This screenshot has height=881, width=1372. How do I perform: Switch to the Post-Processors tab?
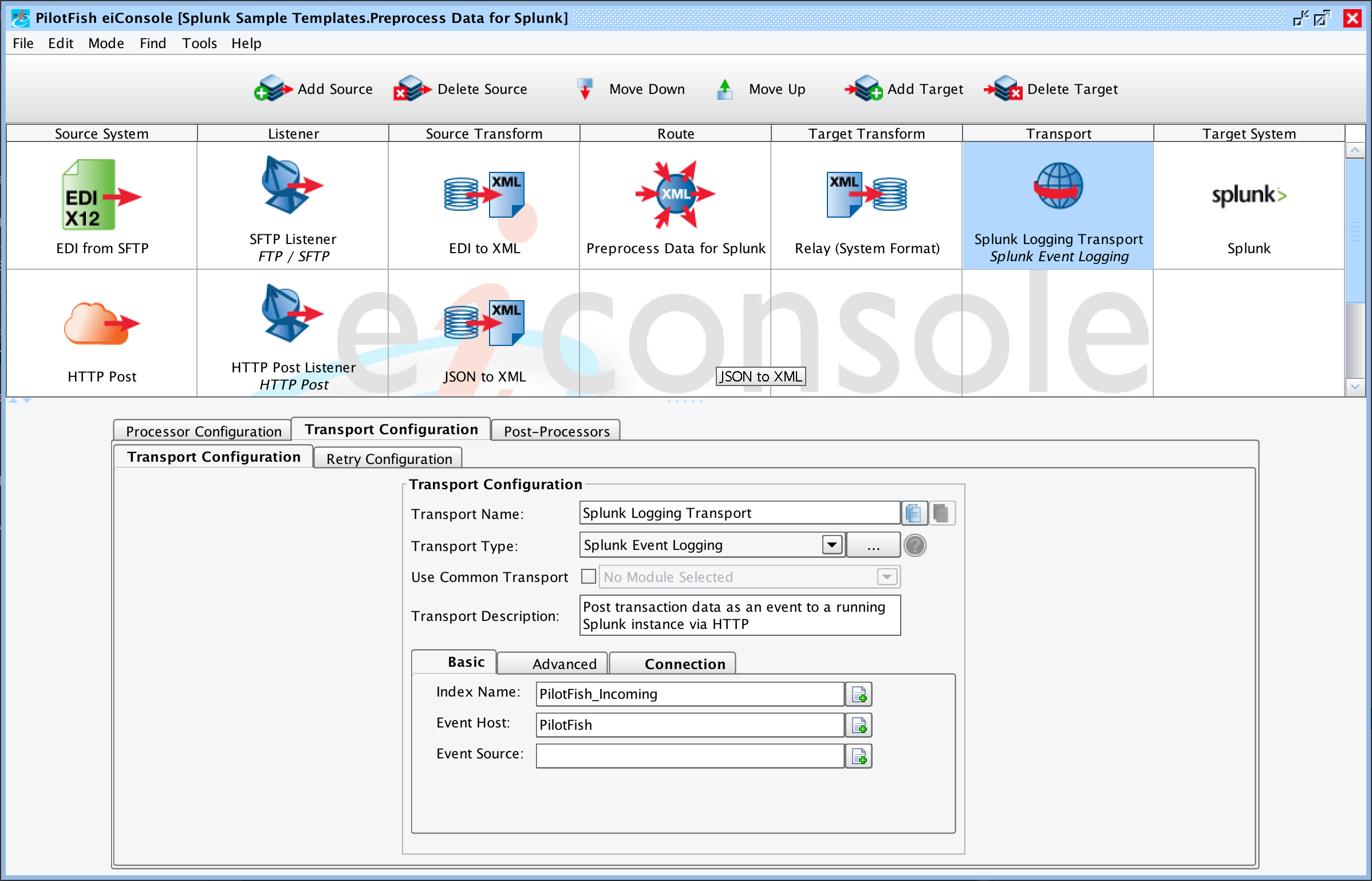[x=557, y=431]
